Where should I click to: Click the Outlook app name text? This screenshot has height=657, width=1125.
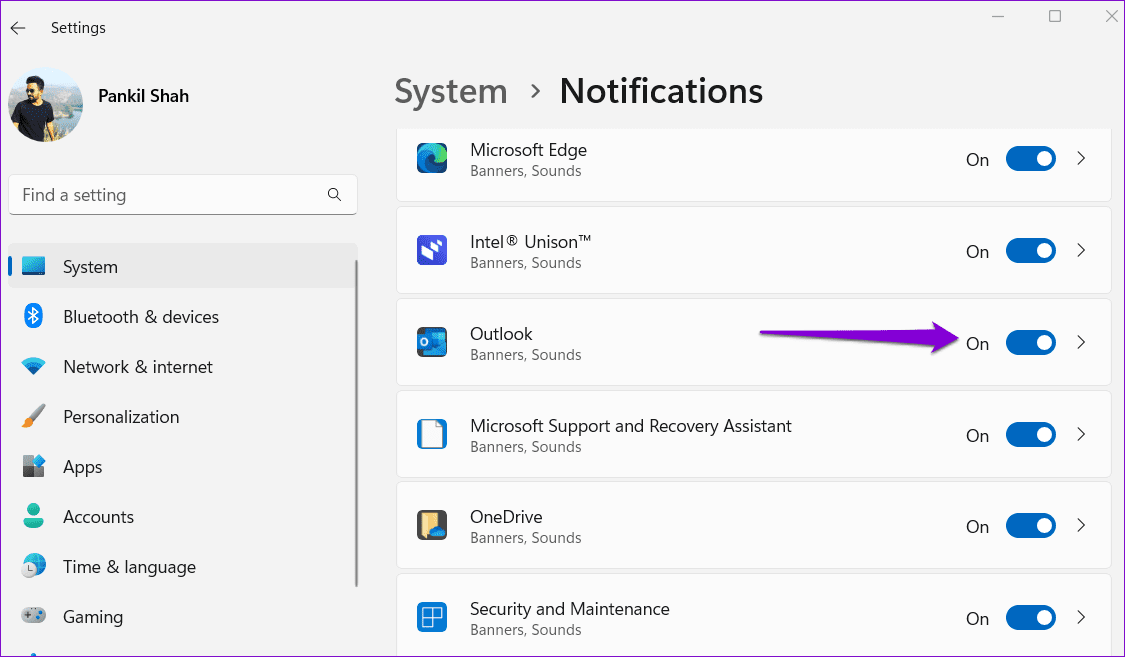[501, 334]
